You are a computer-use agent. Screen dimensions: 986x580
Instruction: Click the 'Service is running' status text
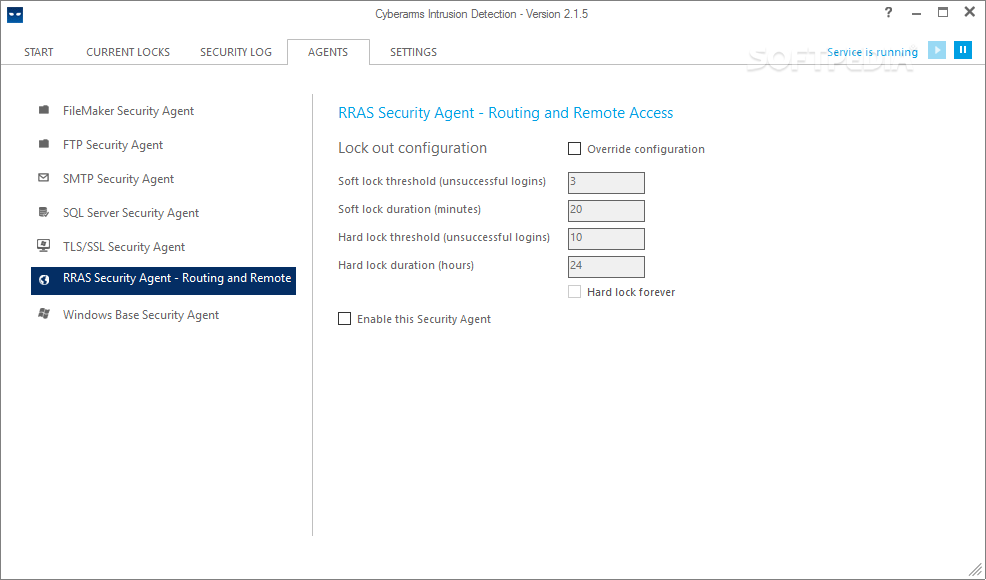(872, 52)
